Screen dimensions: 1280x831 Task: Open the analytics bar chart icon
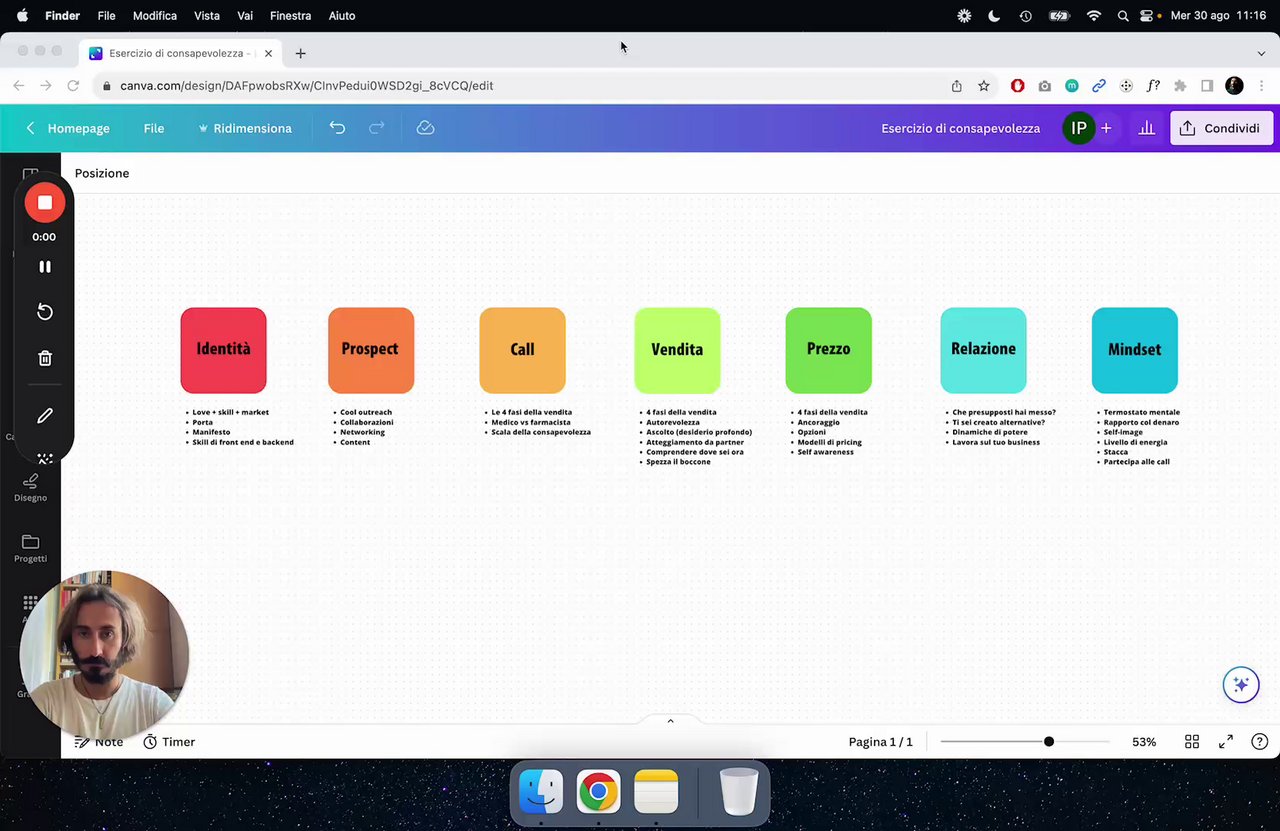(x=1147, y=128)
